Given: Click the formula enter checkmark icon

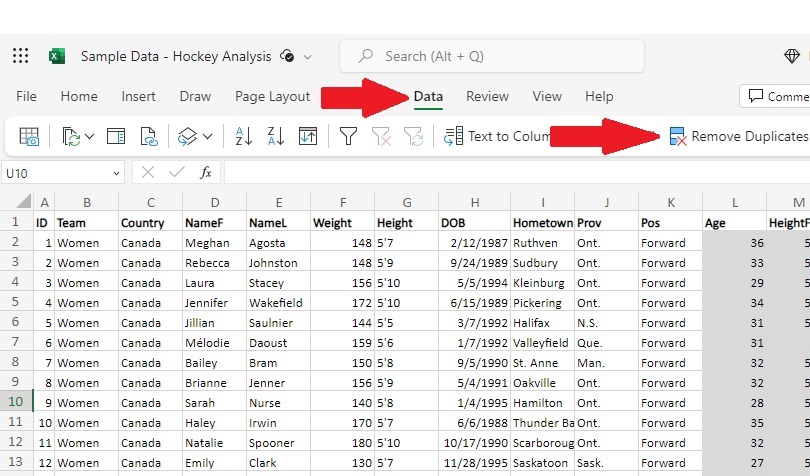Looking at the screenshot, I should pos(177,173).
